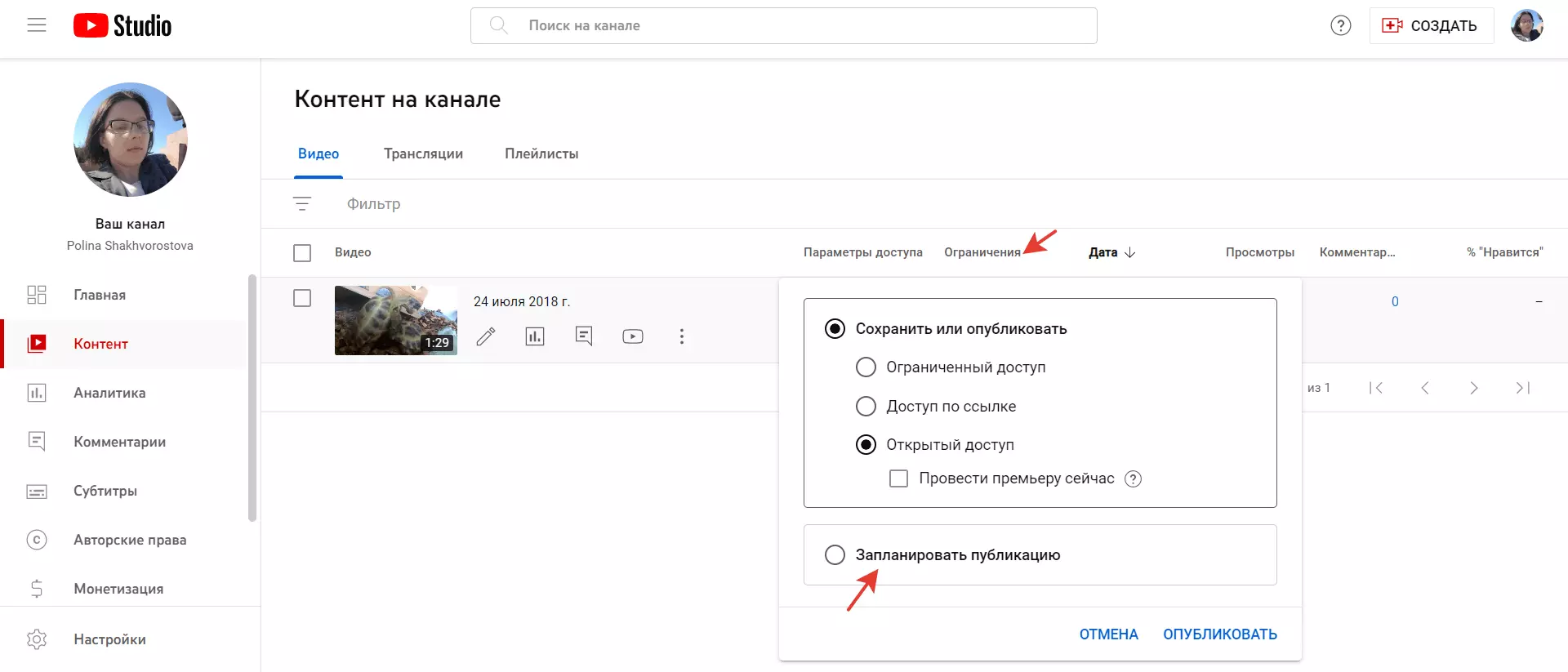This screenshot has height=672, width=1568.
Task: Select Сохранить или опубликовать radio button
Action: [835, 329]
